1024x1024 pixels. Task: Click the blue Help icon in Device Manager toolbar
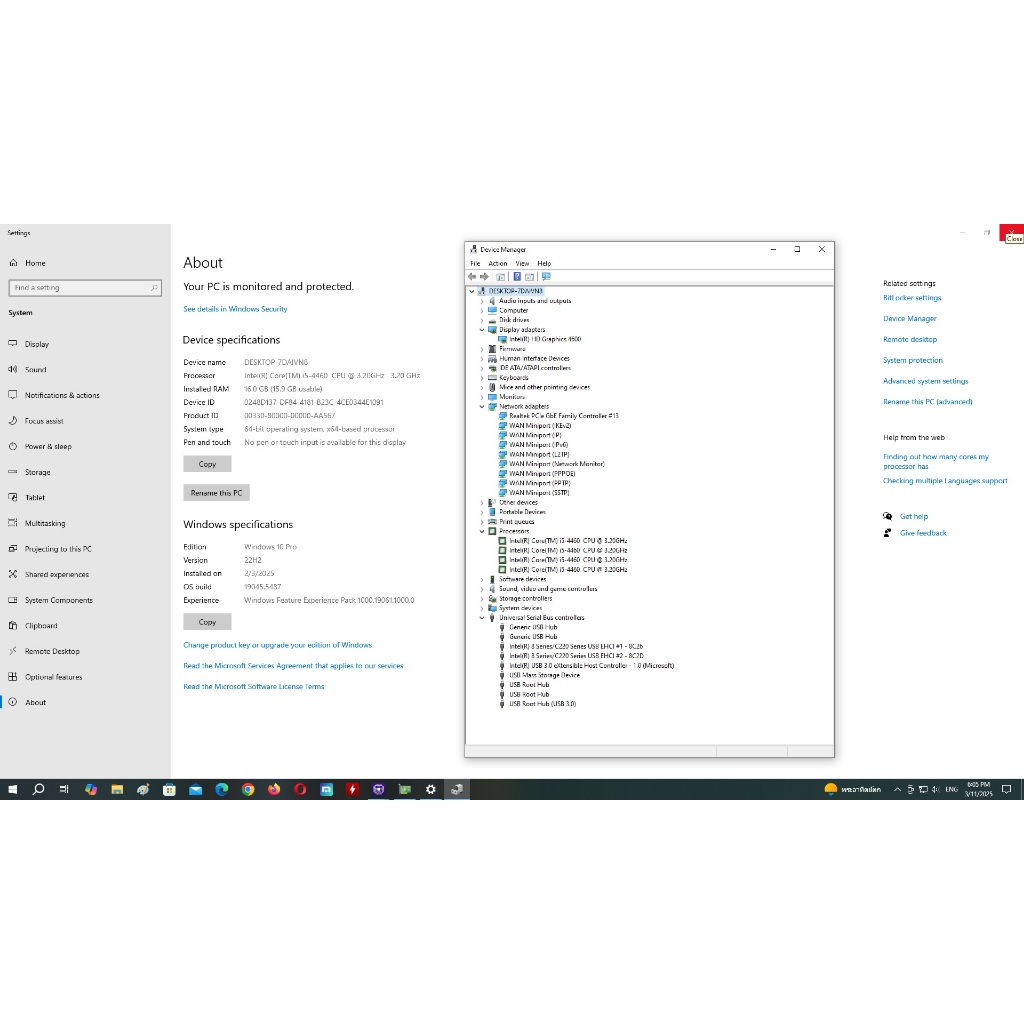pos(517,277)
